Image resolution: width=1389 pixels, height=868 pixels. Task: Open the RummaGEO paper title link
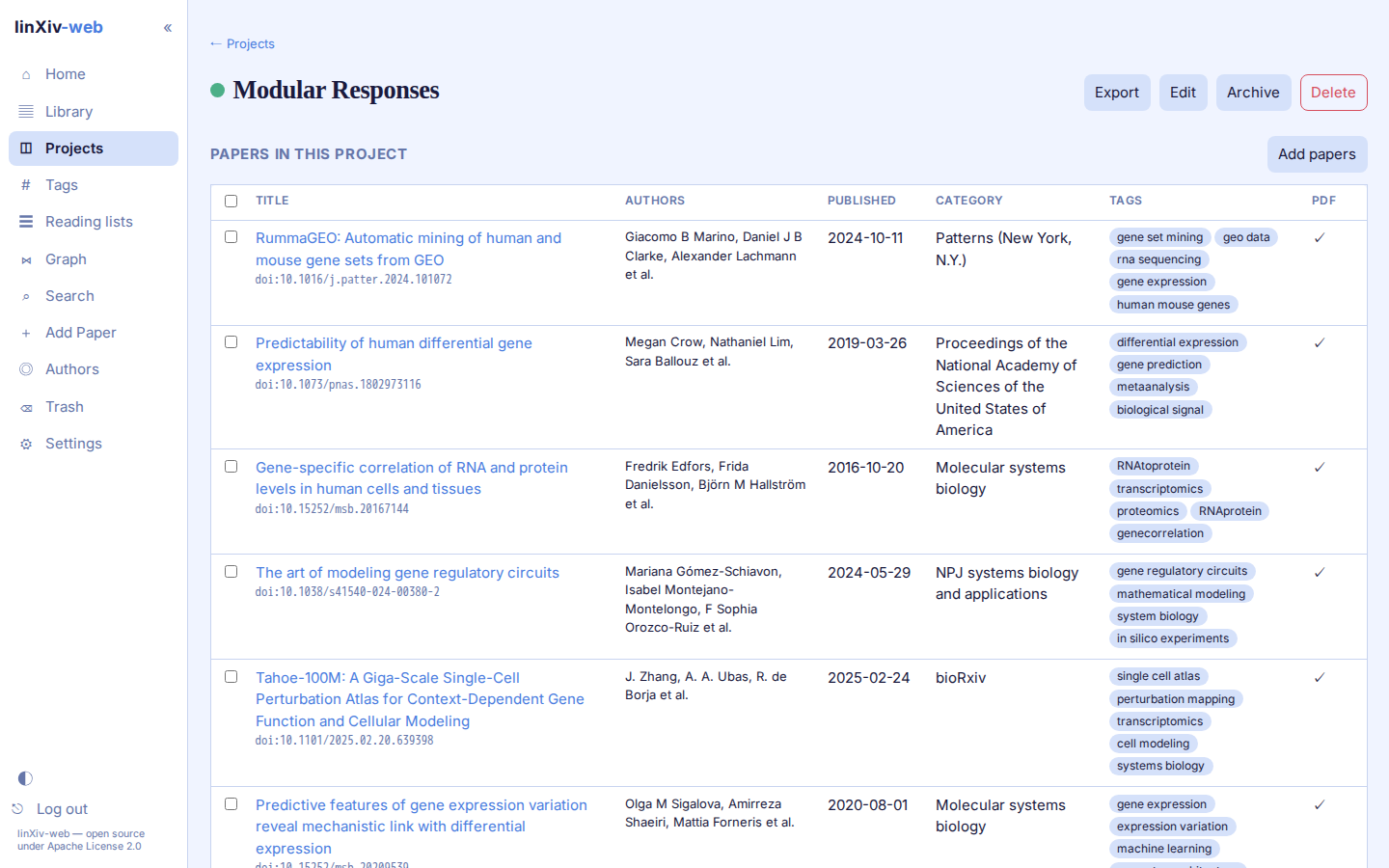coord(408,249)
